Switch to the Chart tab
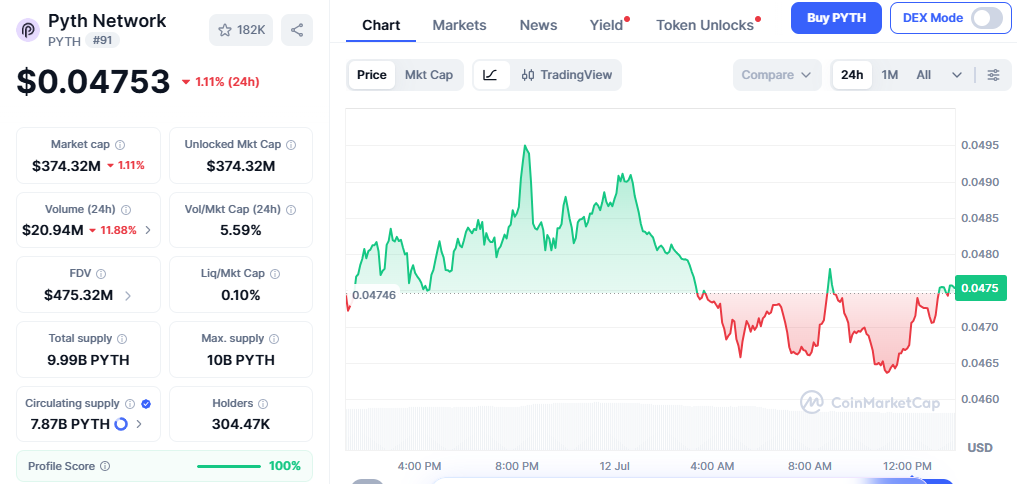 coord(381,25)
